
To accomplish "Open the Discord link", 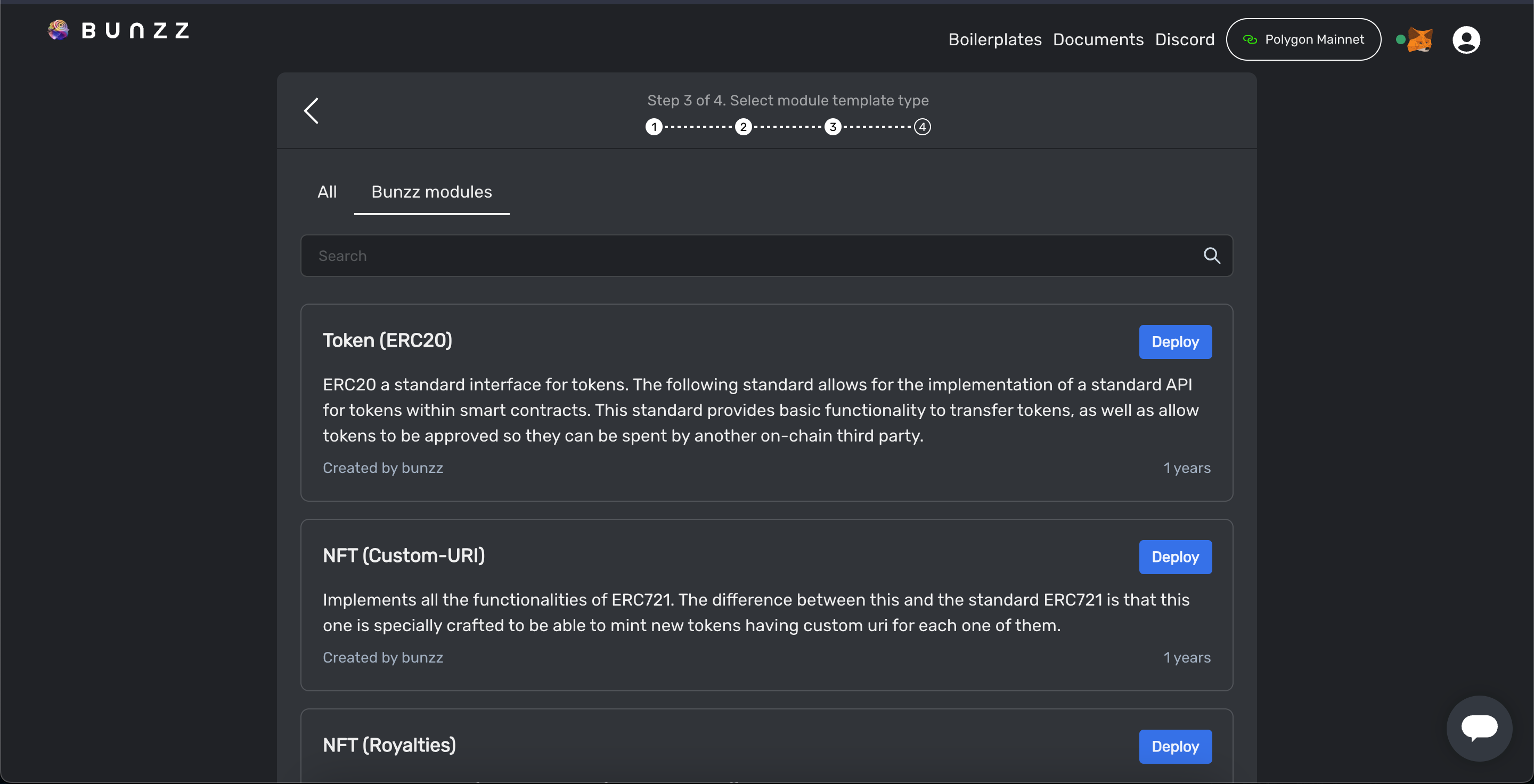I will coord(1184,40).
